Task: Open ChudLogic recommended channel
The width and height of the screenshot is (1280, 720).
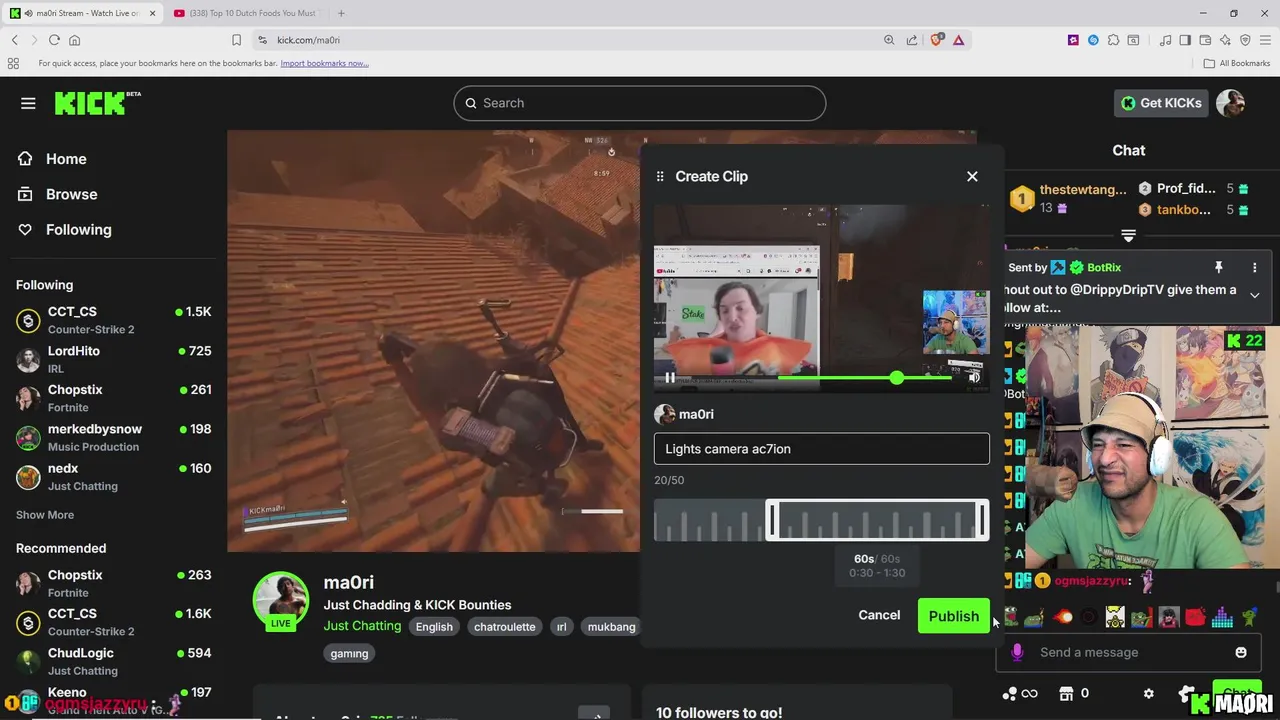Action: (114, 661)
